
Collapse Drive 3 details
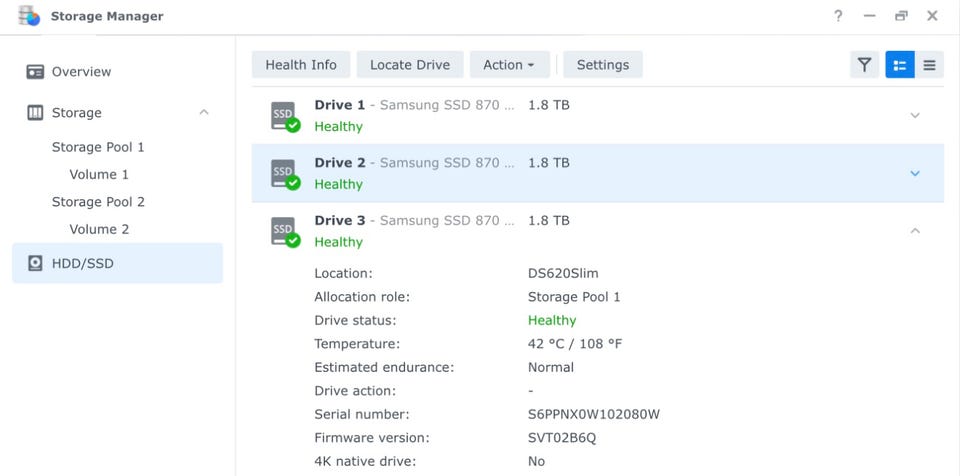915,231
